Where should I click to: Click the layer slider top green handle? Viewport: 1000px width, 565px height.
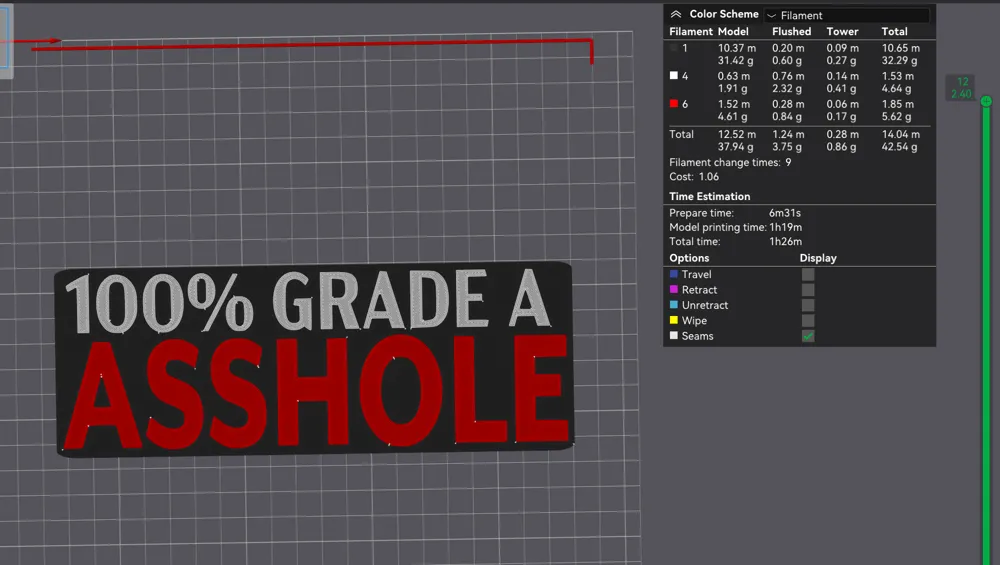click(986, 101)
